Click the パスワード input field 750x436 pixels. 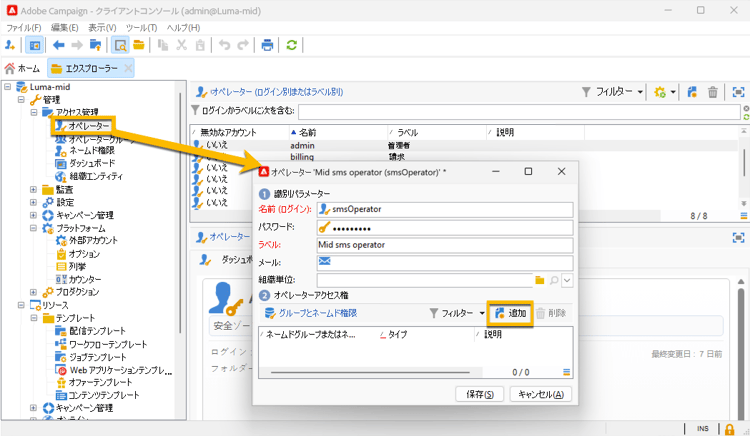445,228
